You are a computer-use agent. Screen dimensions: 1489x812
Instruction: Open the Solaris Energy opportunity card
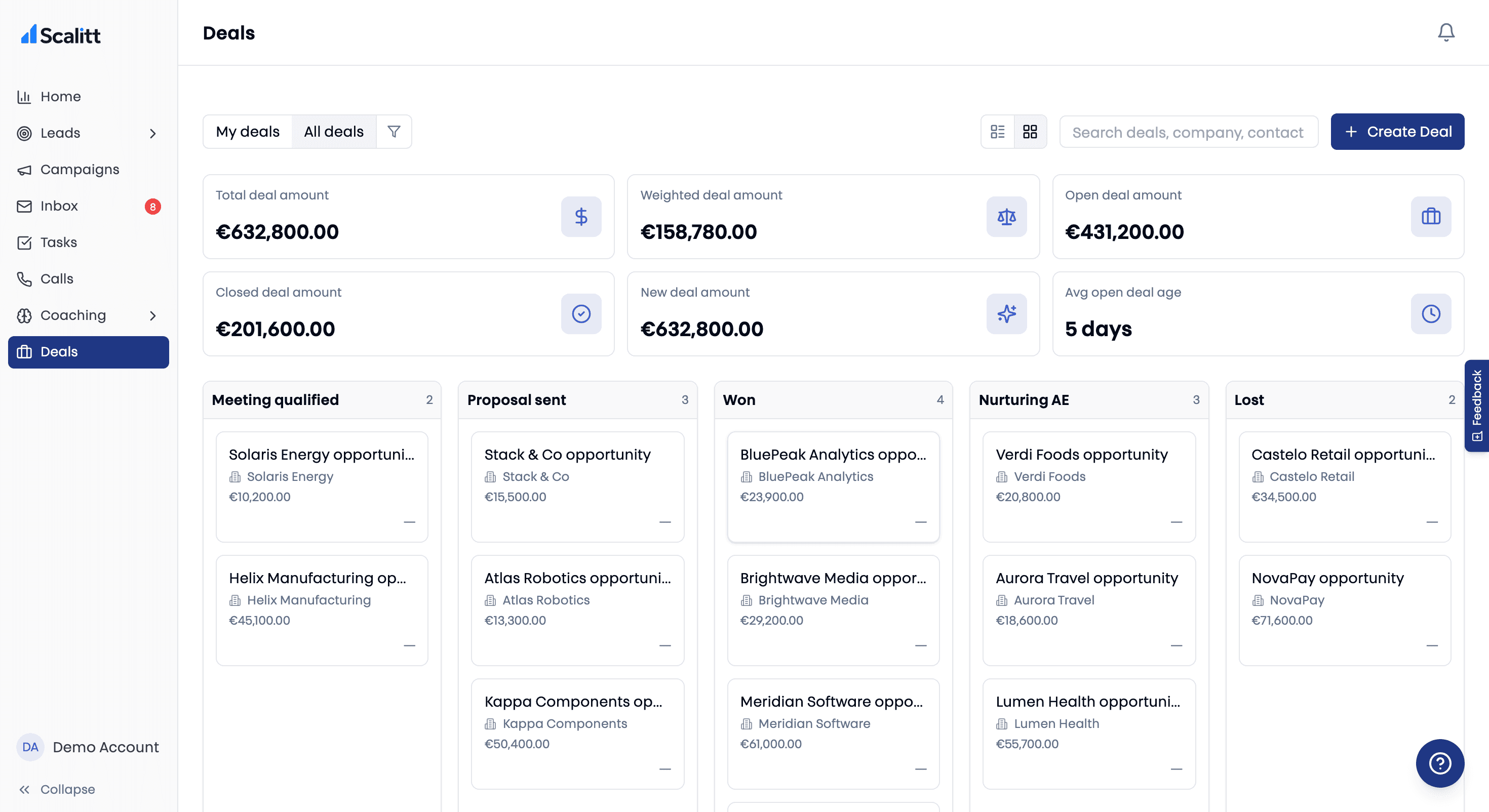point(322,486)
